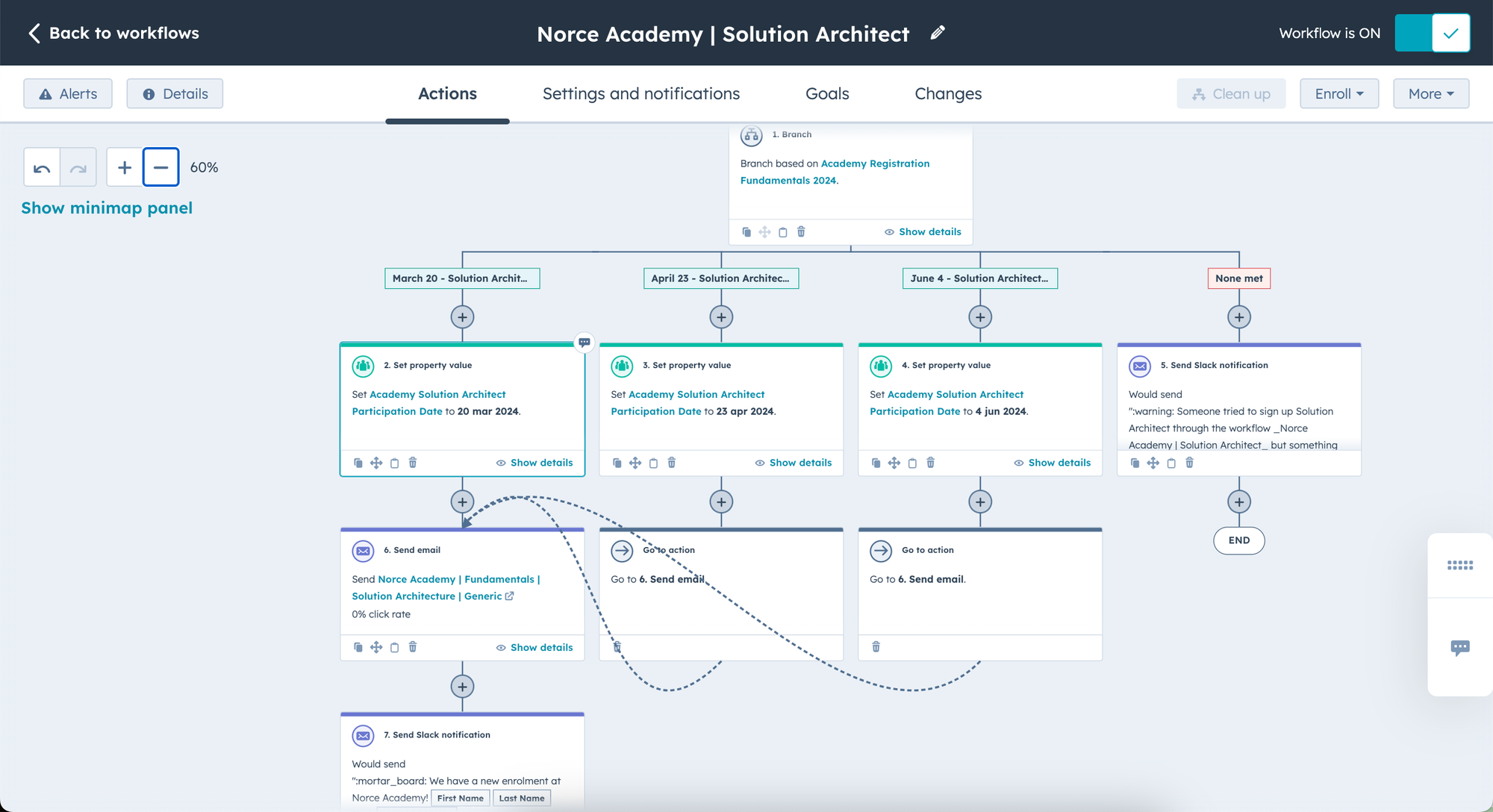Select the move handle on action 2
Screen dimensions: 1493x812
376,463
